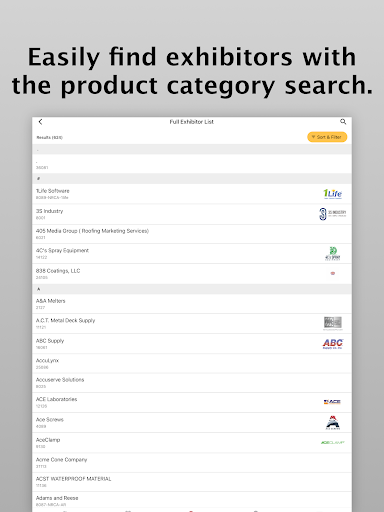Click the ACE Laboratories logo
384x512 pixels.
tap(332, 402)
